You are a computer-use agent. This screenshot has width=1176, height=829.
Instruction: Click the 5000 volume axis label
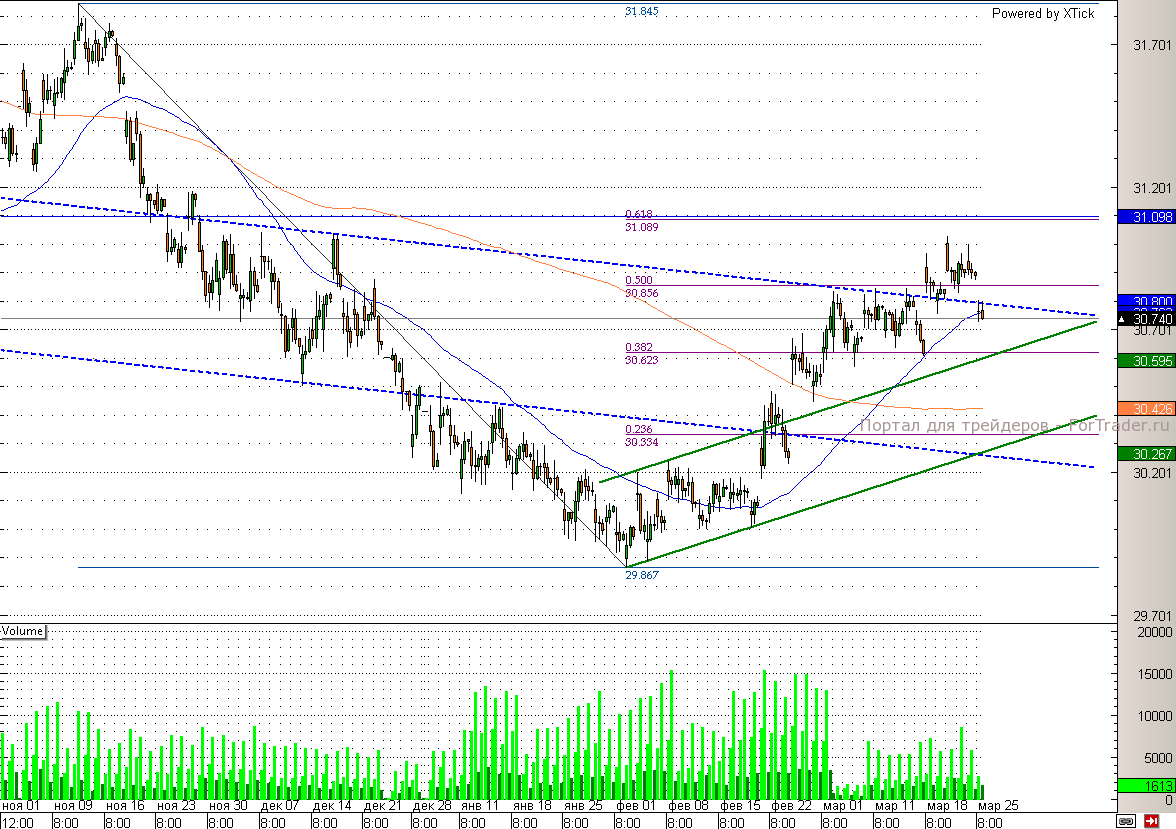point(1157,758)
